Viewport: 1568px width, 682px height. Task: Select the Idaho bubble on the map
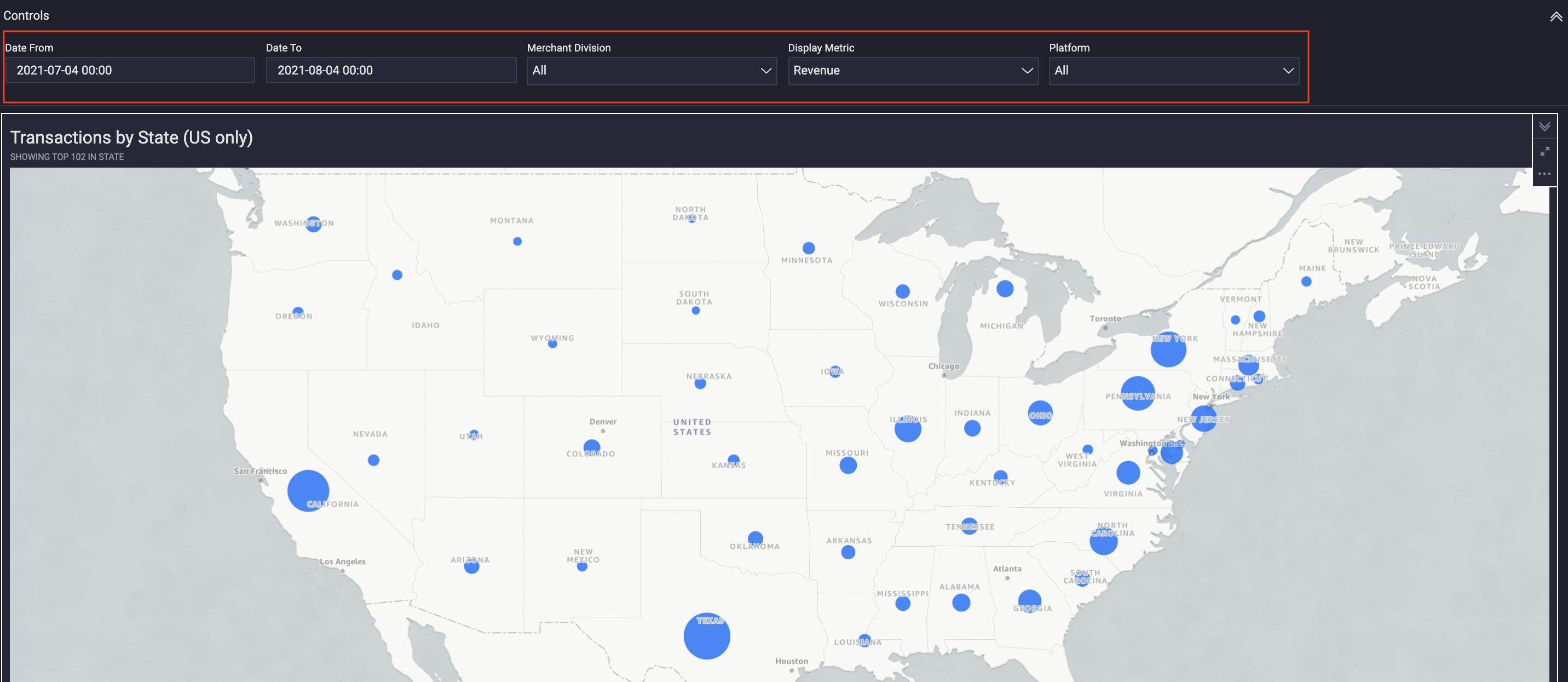[x=397, y=275]
